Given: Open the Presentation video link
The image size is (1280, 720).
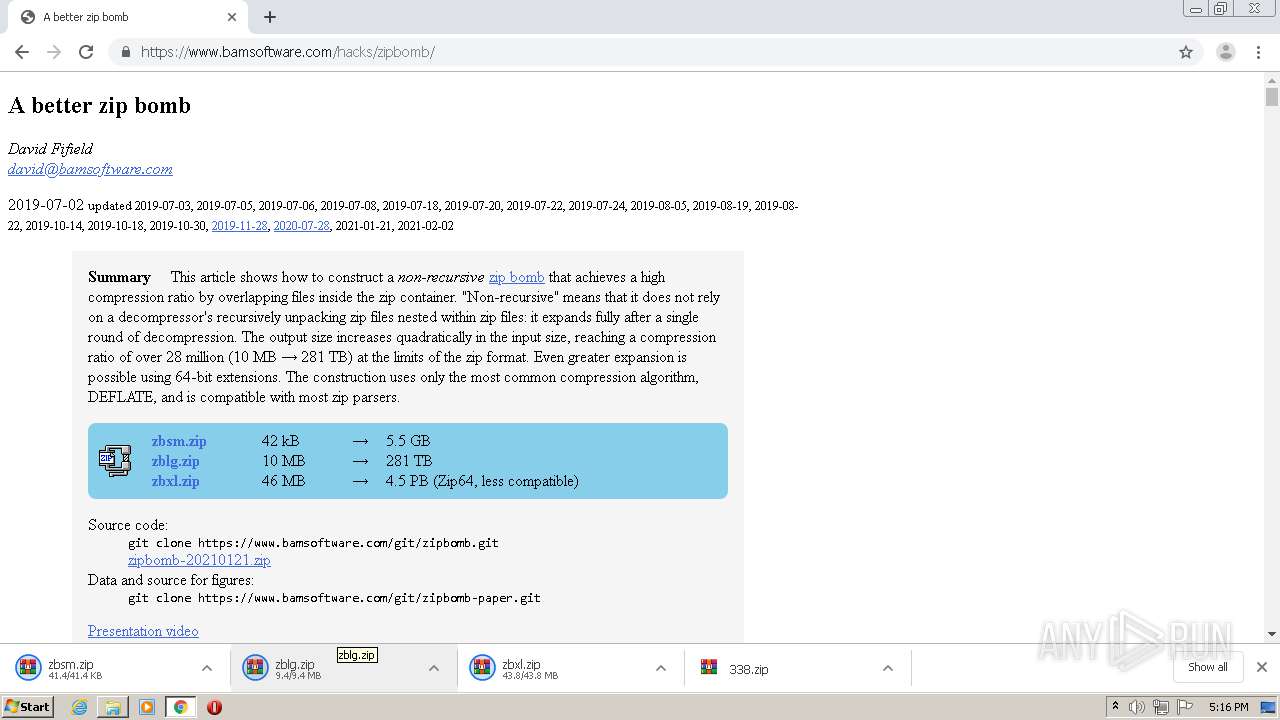Looking at the screenshot, I should [x=143, y=631].
